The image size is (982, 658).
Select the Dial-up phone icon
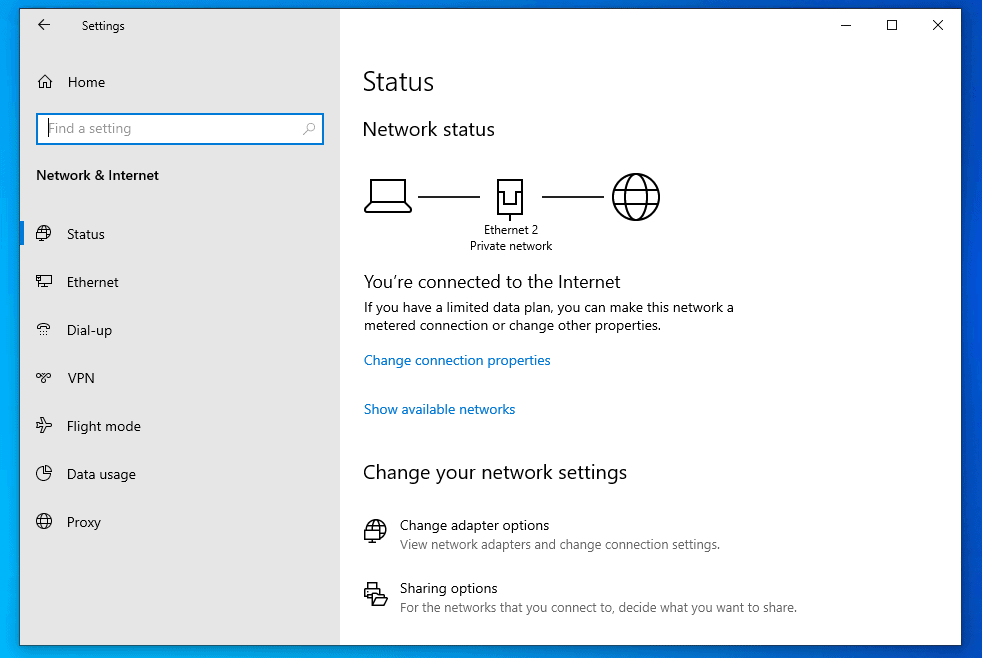pos(44,330)
